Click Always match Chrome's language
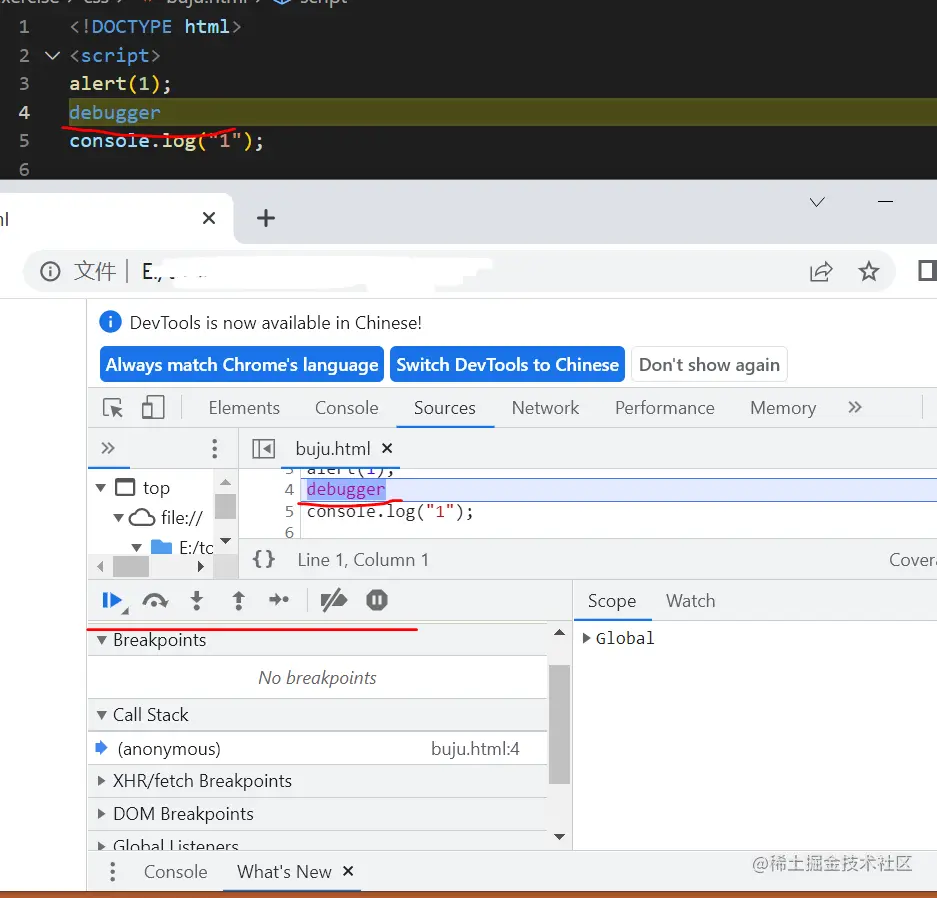The image size is (937, 898). pyautogui.click(x=242, y=364)
